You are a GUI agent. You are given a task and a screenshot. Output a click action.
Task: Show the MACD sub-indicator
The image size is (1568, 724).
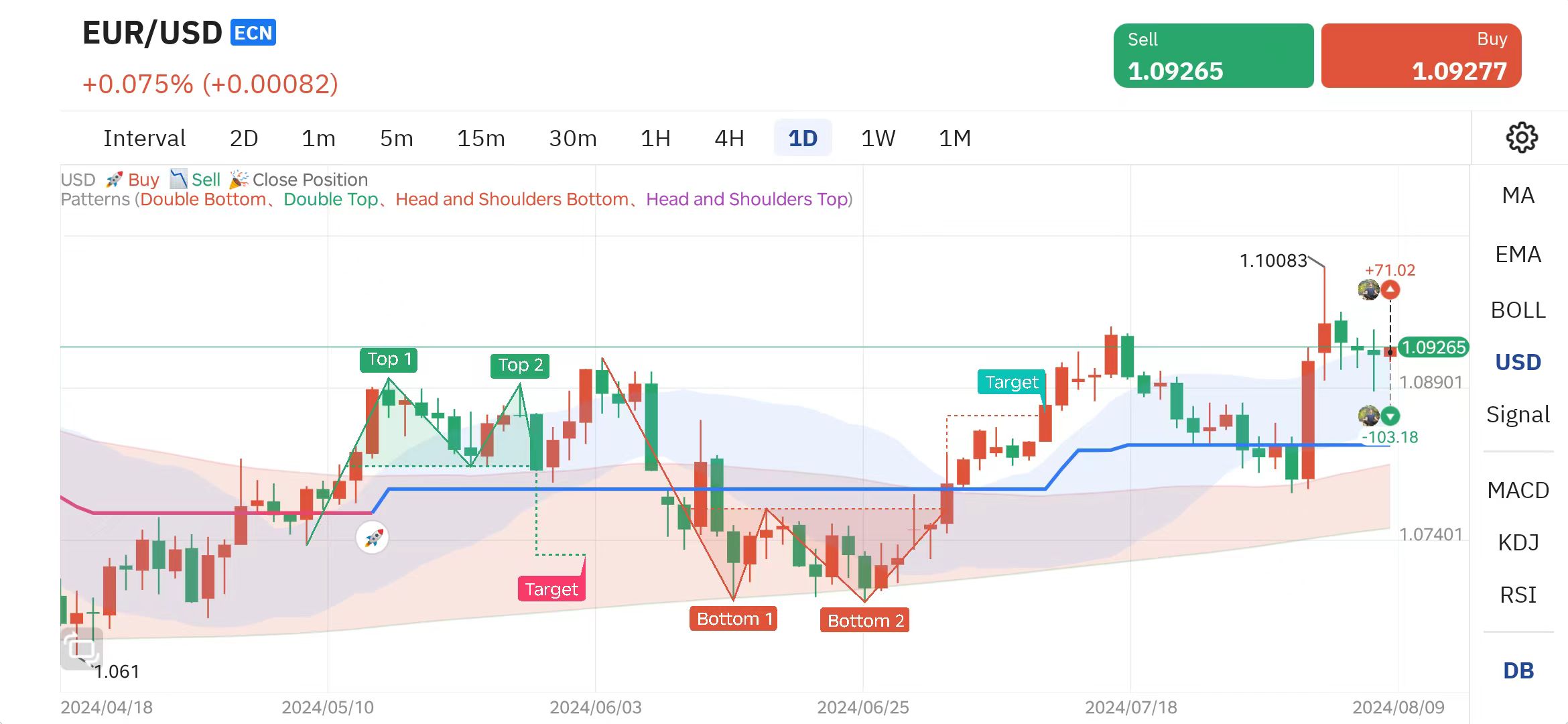pos(1518,490)
